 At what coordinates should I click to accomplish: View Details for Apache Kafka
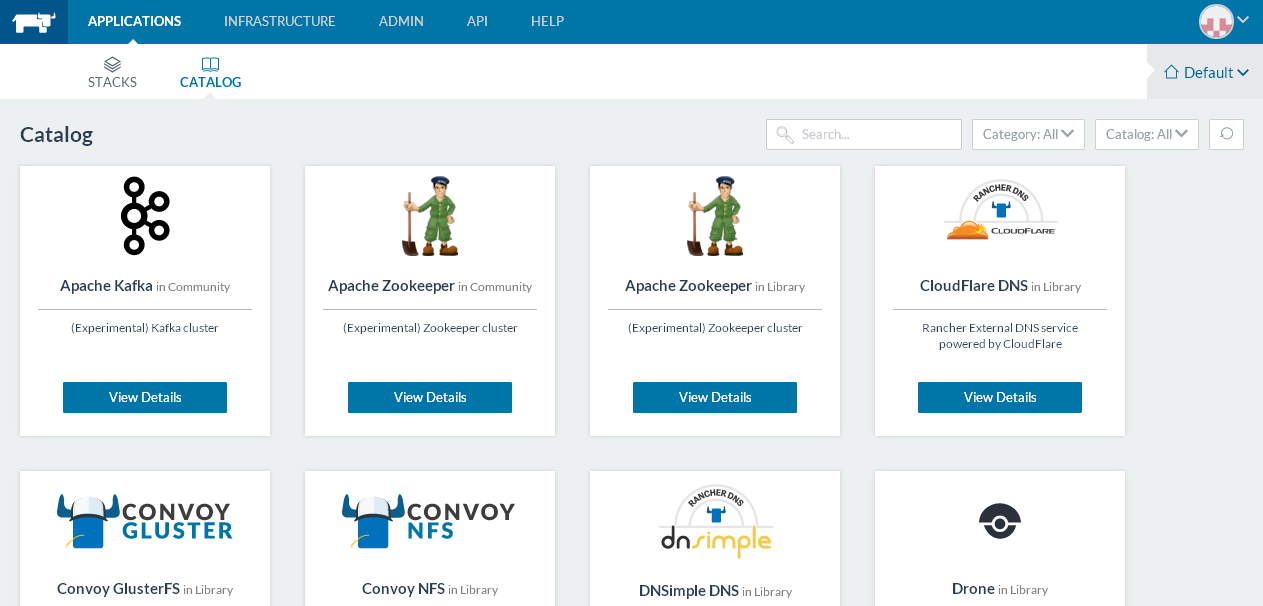[x=145, y=397]
